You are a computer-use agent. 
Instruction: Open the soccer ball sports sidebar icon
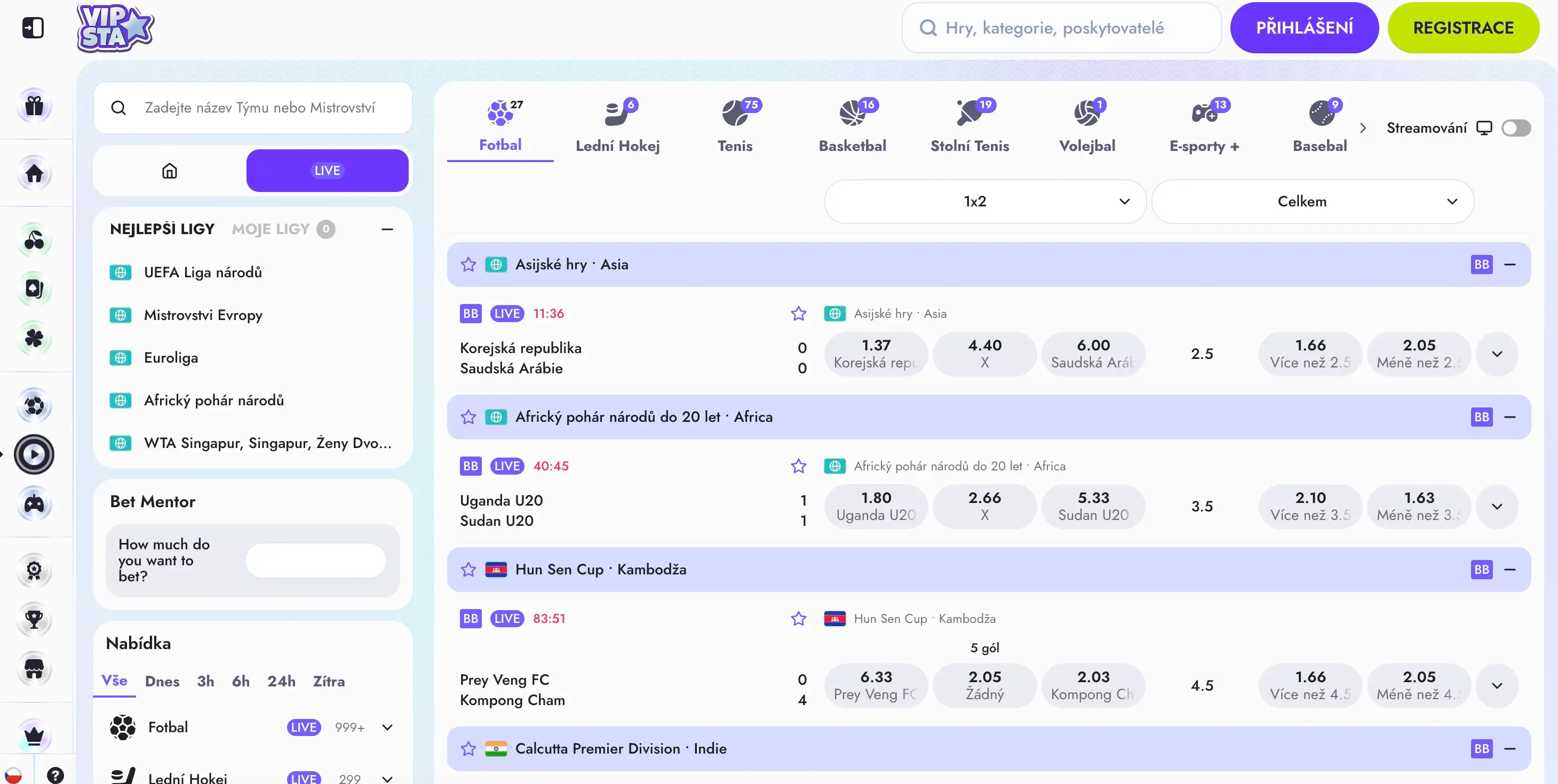click(35, 405)
